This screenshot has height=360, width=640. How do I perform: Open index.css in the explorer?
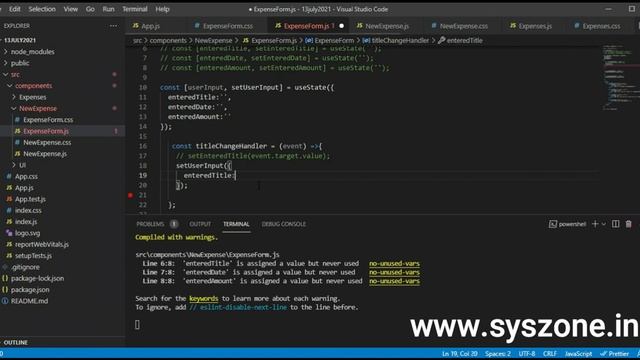point(28,210)
